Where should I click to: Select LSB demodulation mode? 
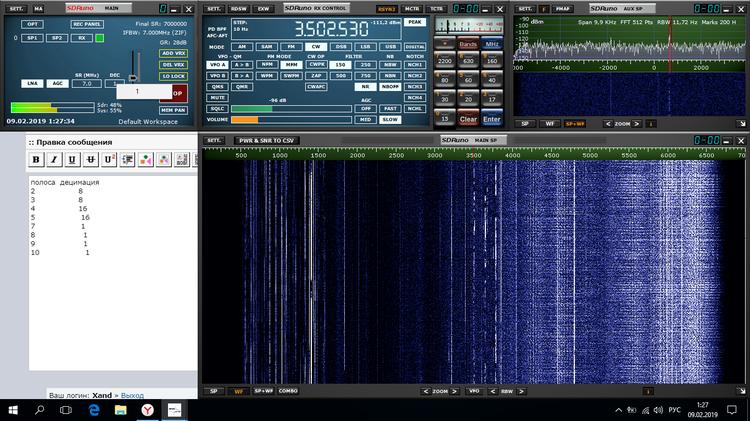tap(365, 47)
